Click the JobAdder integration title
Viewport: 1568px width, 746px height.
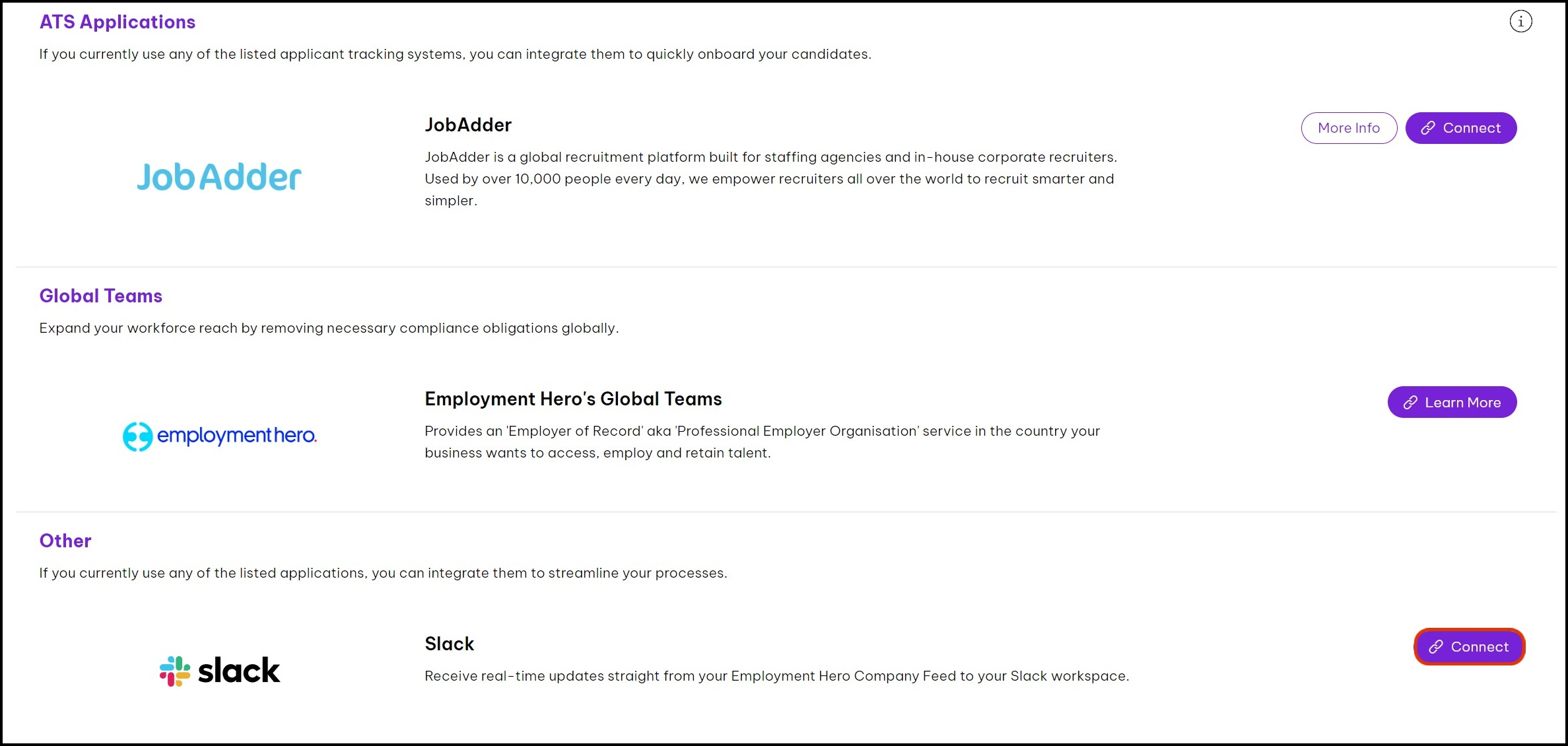coord(468,125)
